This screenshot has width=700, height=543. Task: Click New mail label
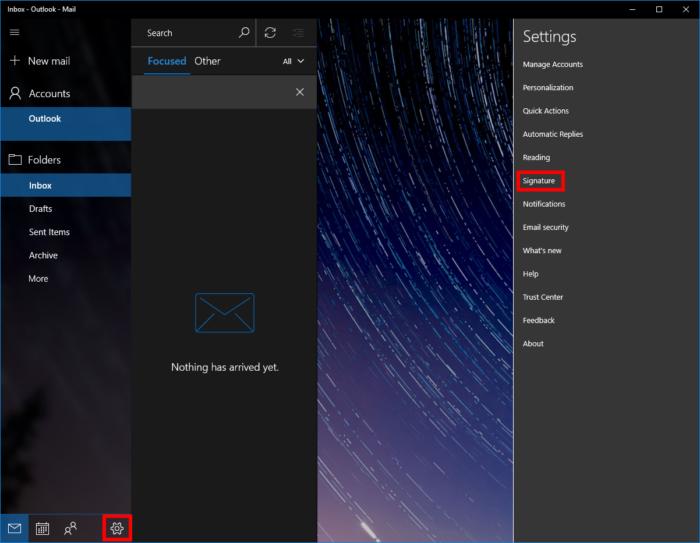point(49,61)
